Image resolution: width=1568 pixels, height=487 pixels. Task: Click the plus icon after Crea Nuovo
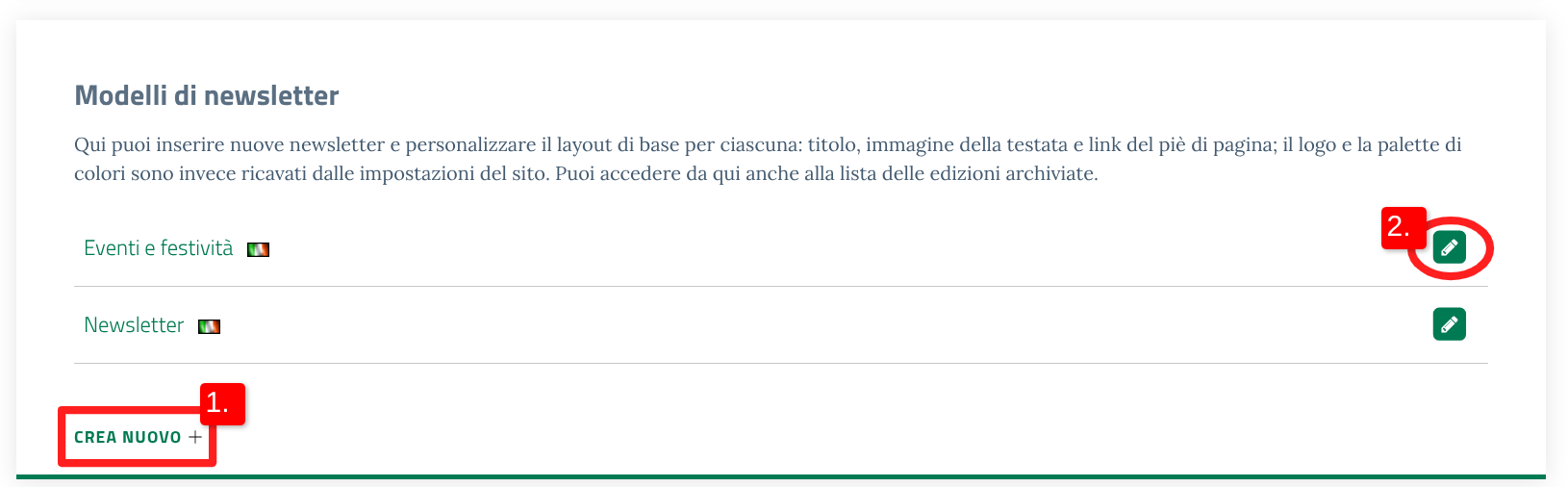[195, 437]
